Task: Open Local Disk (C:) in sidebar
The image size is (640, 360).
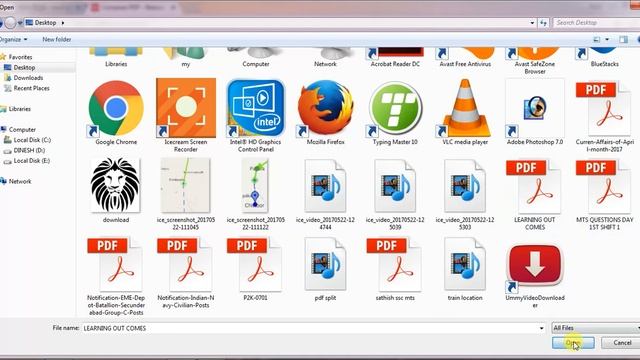Action: tap(32, 140)
